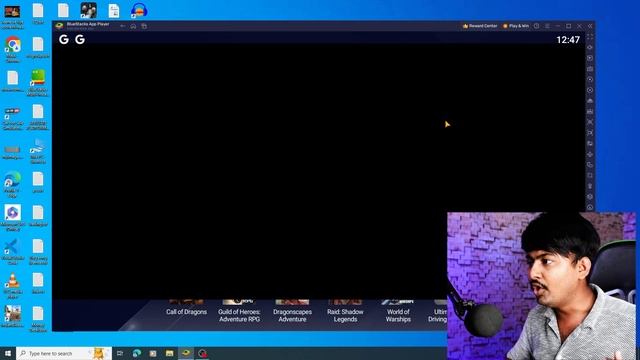
Task: Open Task View on taskbar
Action: pos(120,353)
